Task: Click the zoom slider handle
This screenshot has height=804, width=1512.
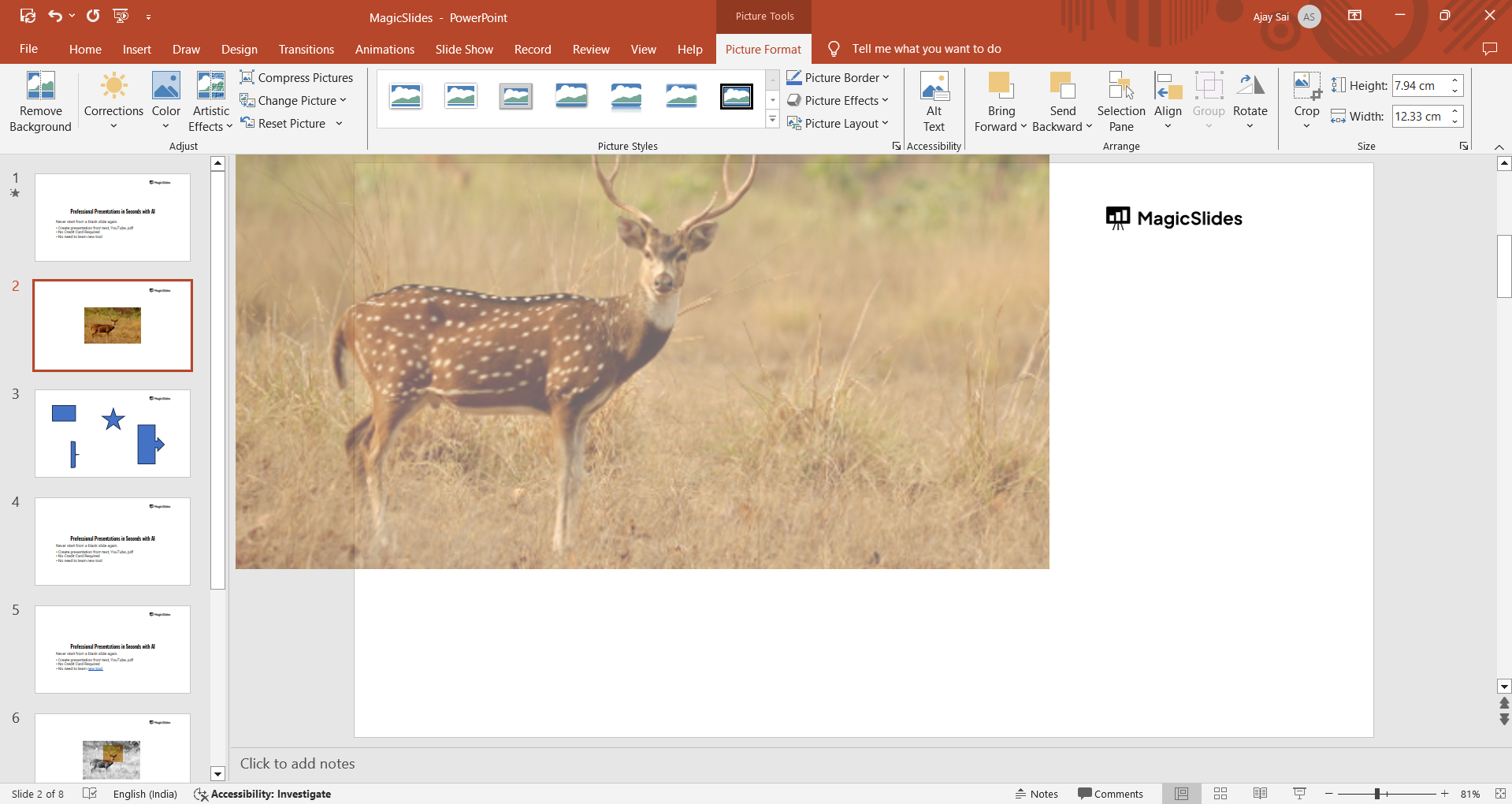Action: click(x=1377, y=794)
